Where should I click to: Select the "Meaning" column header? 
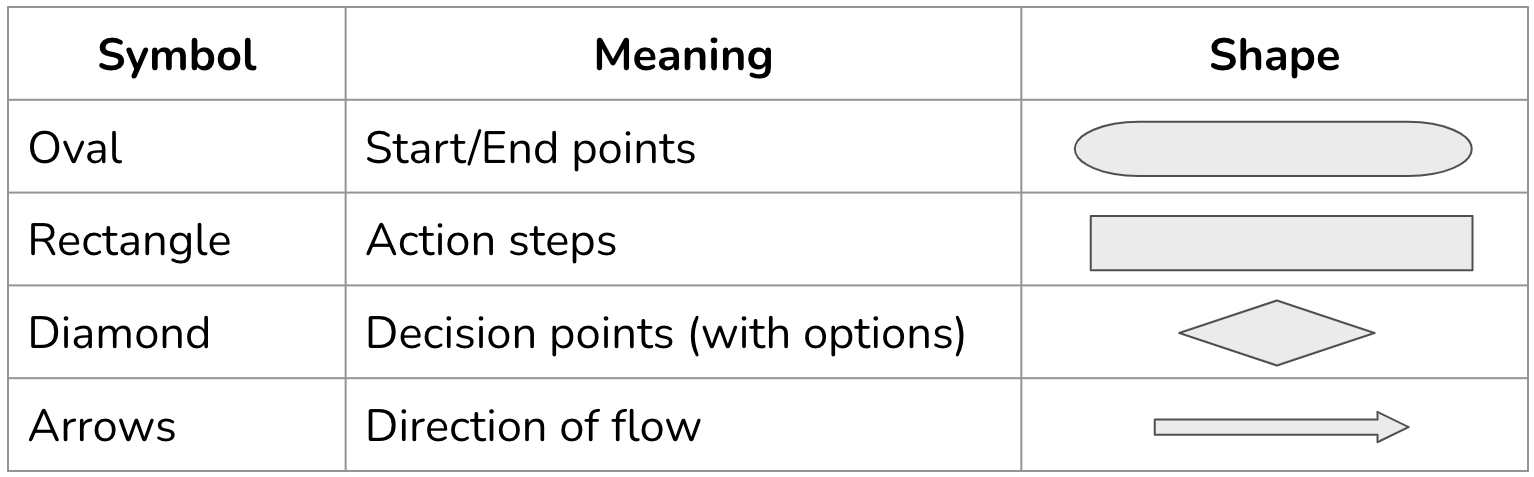click(x=683, y=56)
